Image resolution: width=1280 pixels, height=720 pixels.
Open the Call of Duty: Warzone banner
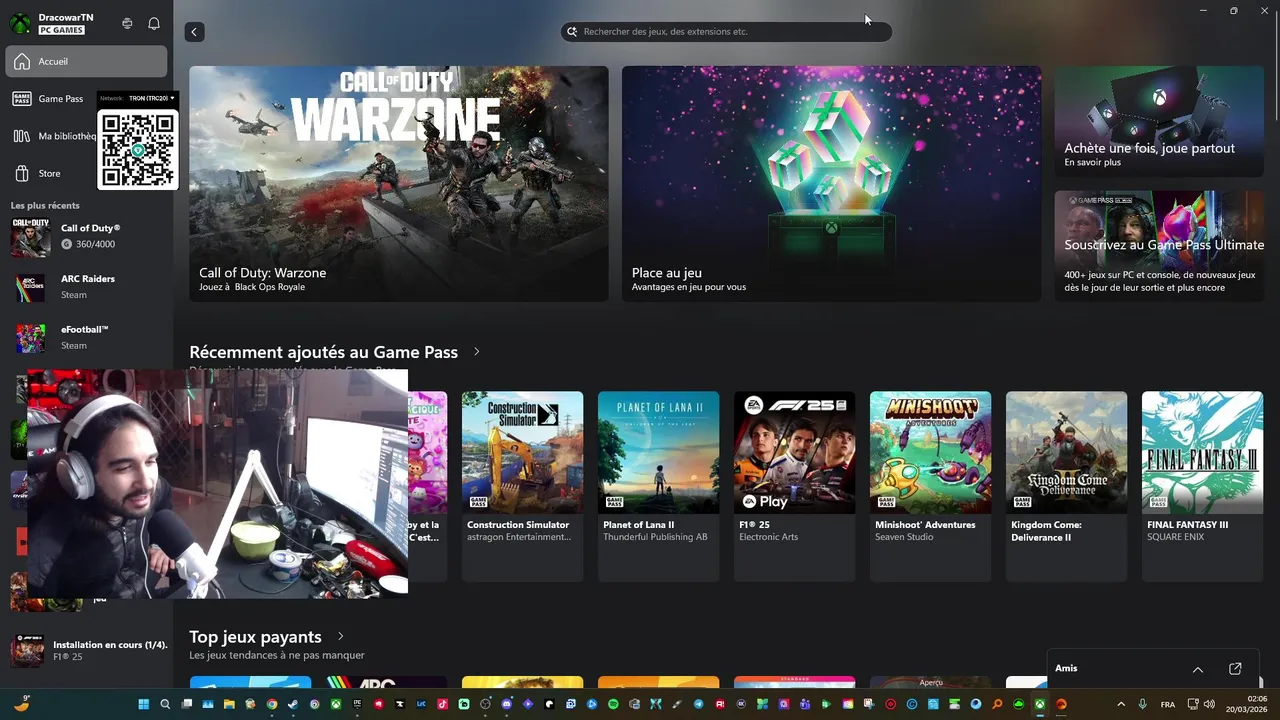[x=399, y=184]
